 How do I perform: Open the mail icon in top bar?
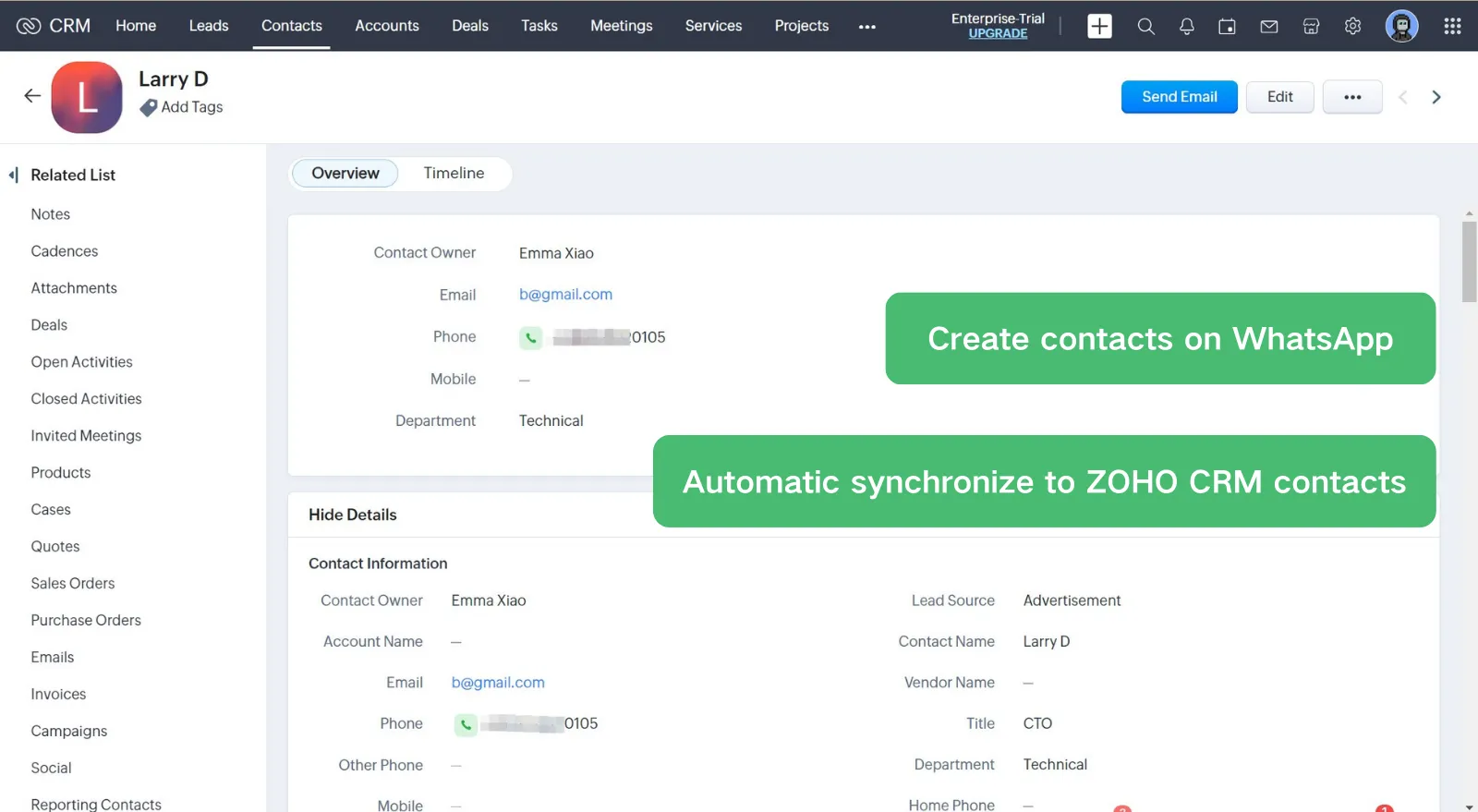coord(1268,26)
